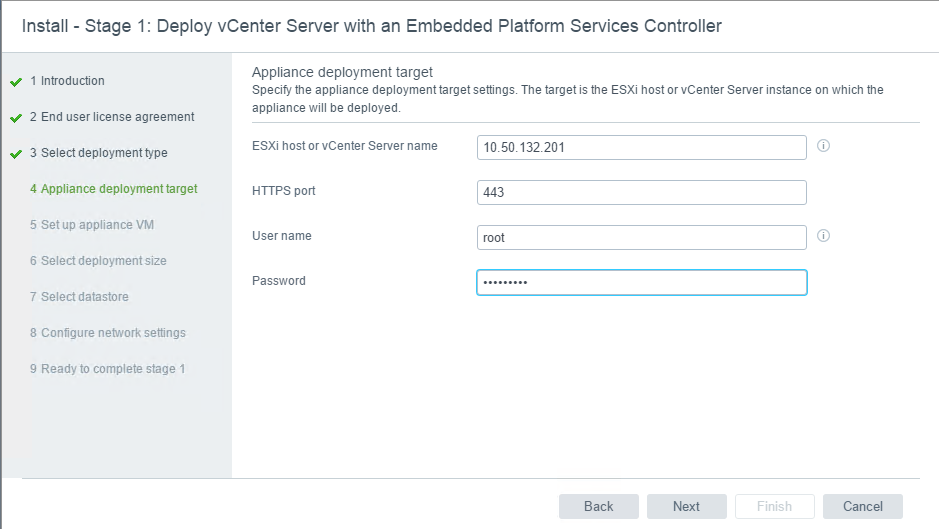Open step 5 Set up appliance VM

click(91, 225)
